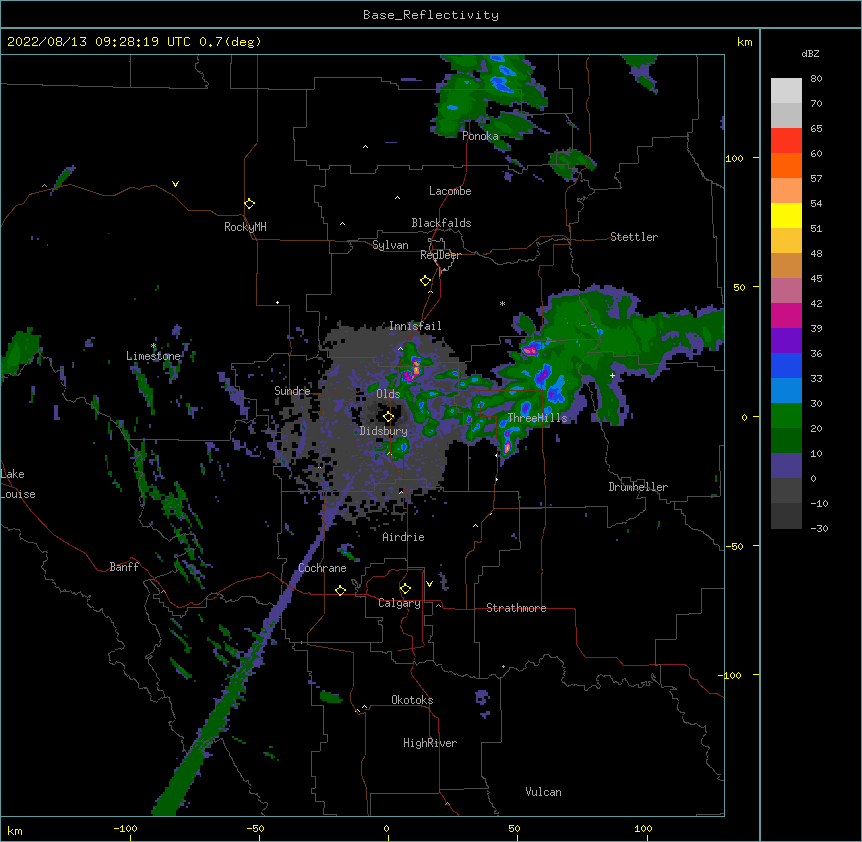This screenshot has height=842, width=862.
Task: Click the Sylvan label
Action: [x=390, y=245]
